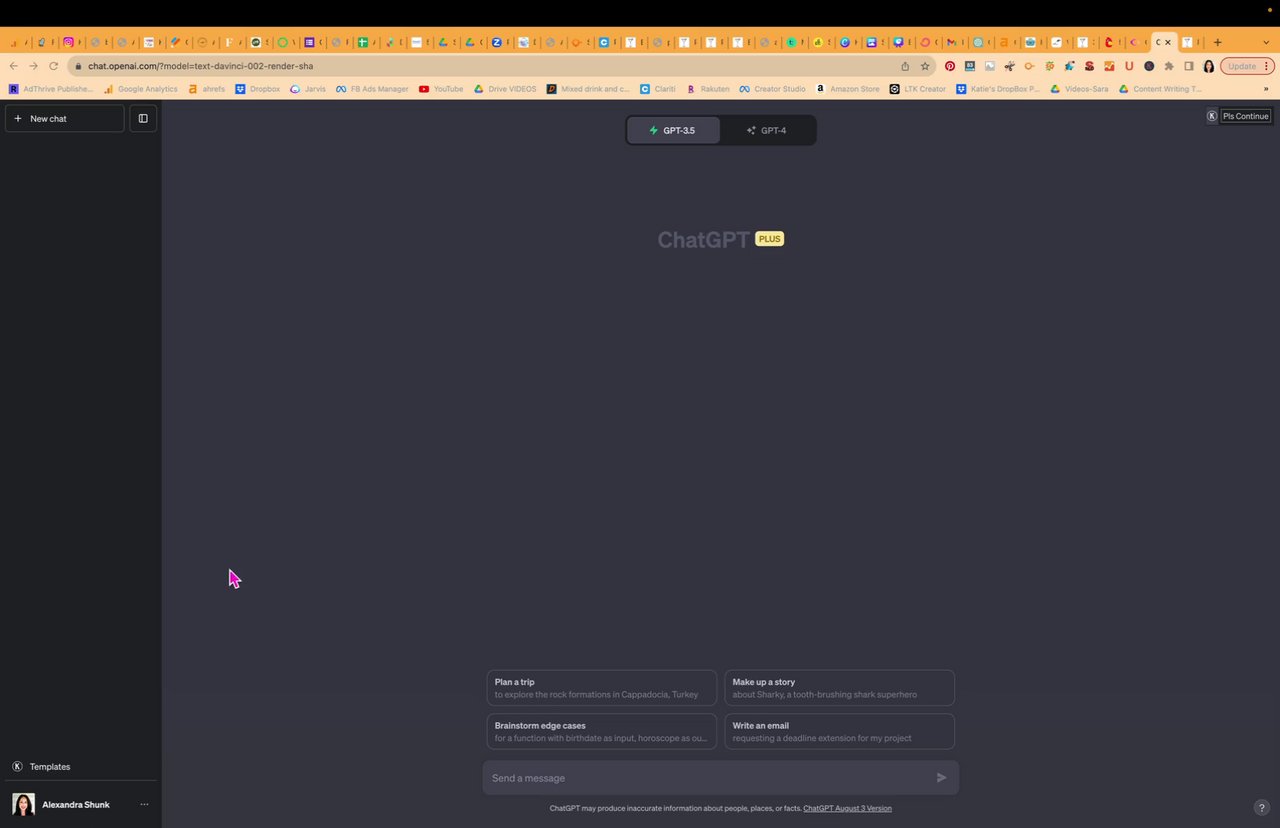Open the FB Ads Manager bookmark

372,89
